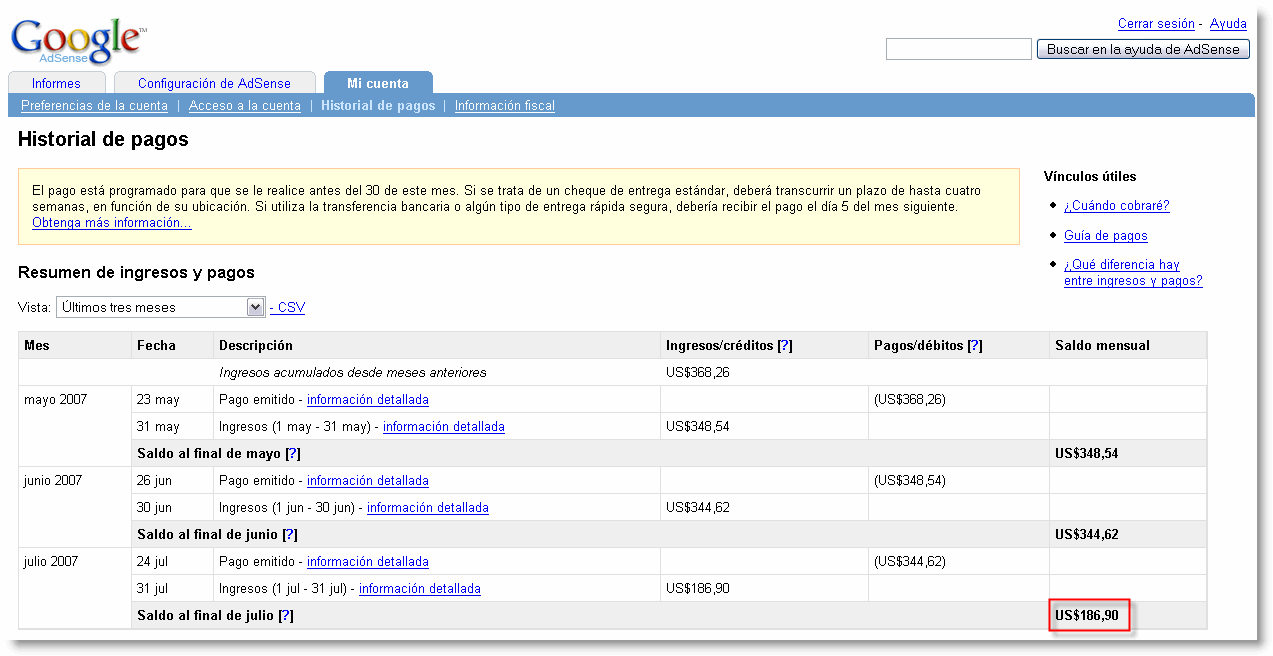Select the US$344,62 June balance value
This screenshot has width=1273, height=656.
click(x=1086, y=535)
